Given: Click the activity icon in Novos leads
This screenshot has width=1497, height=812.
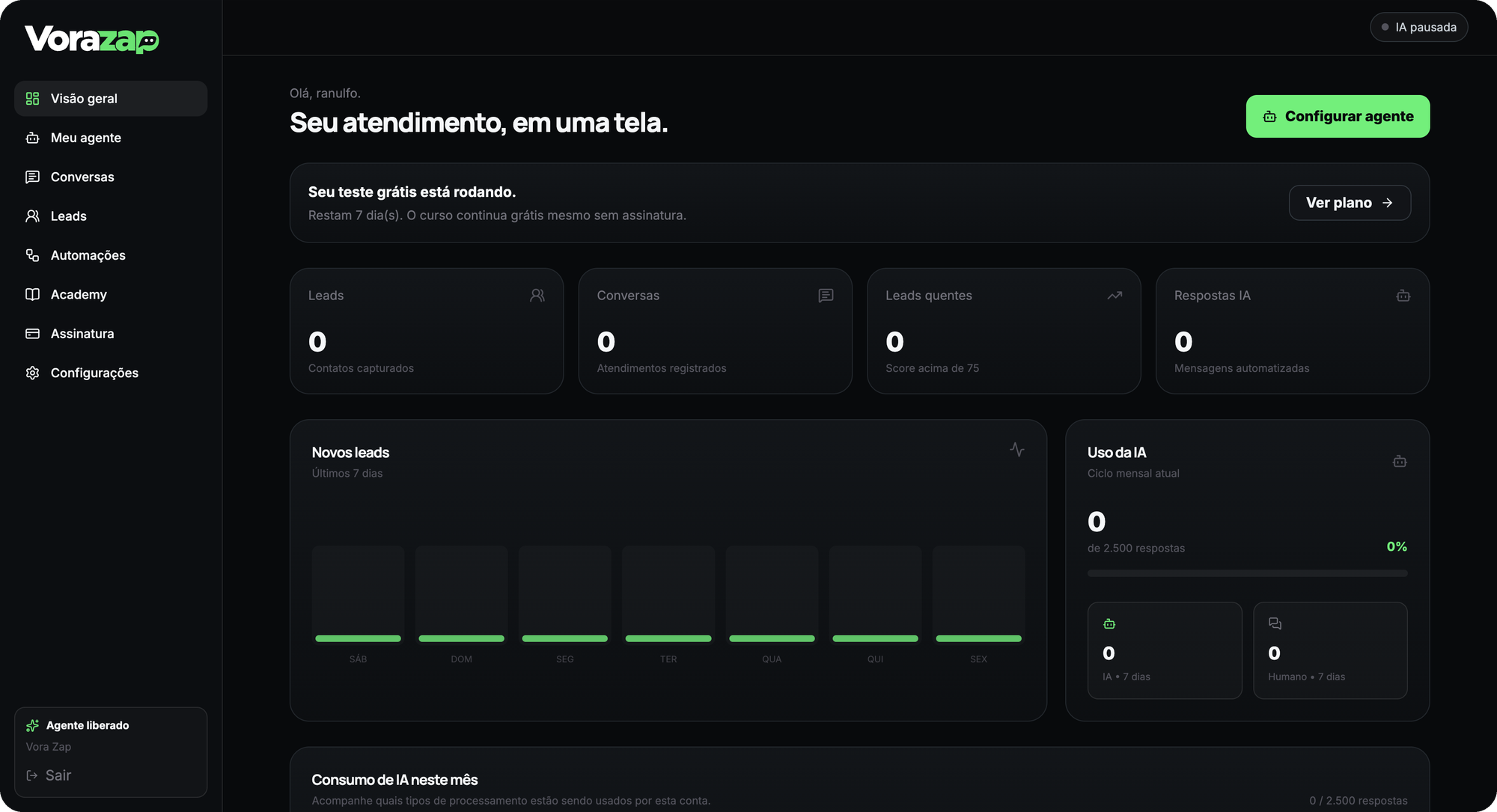Looking at the screenshot, I should 1016,449.
